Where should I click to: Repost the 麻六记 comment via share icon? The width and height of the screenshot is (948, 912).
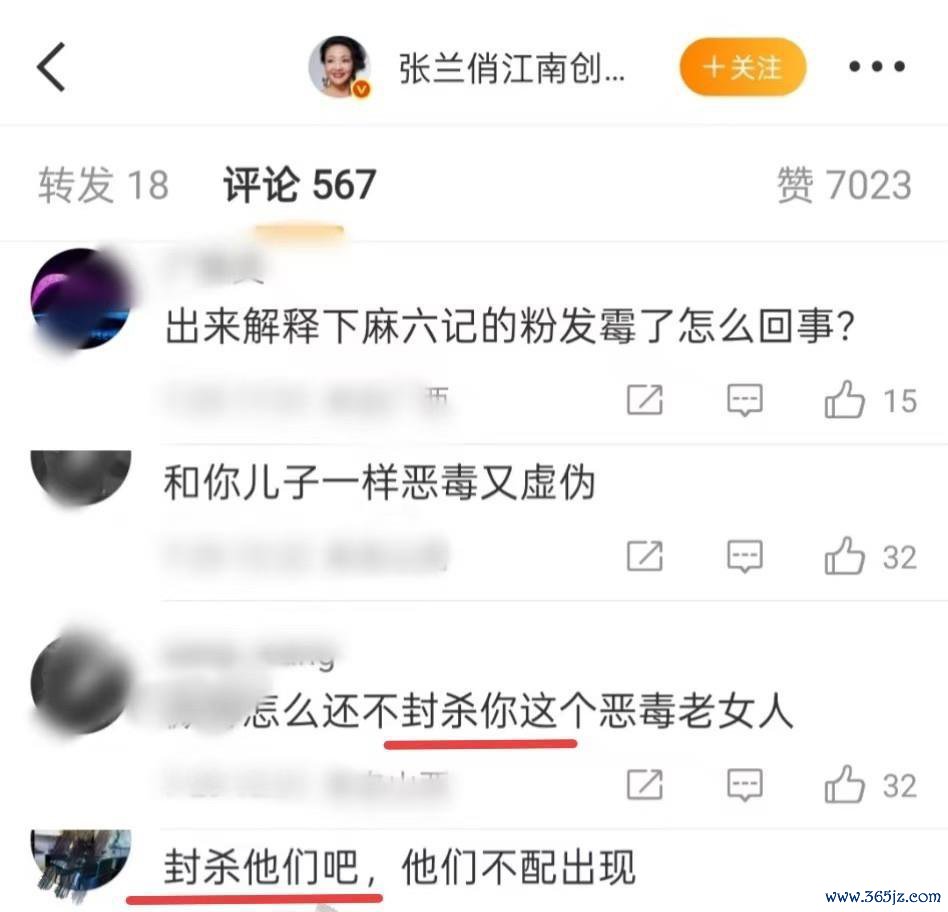(x=644, y=400)
